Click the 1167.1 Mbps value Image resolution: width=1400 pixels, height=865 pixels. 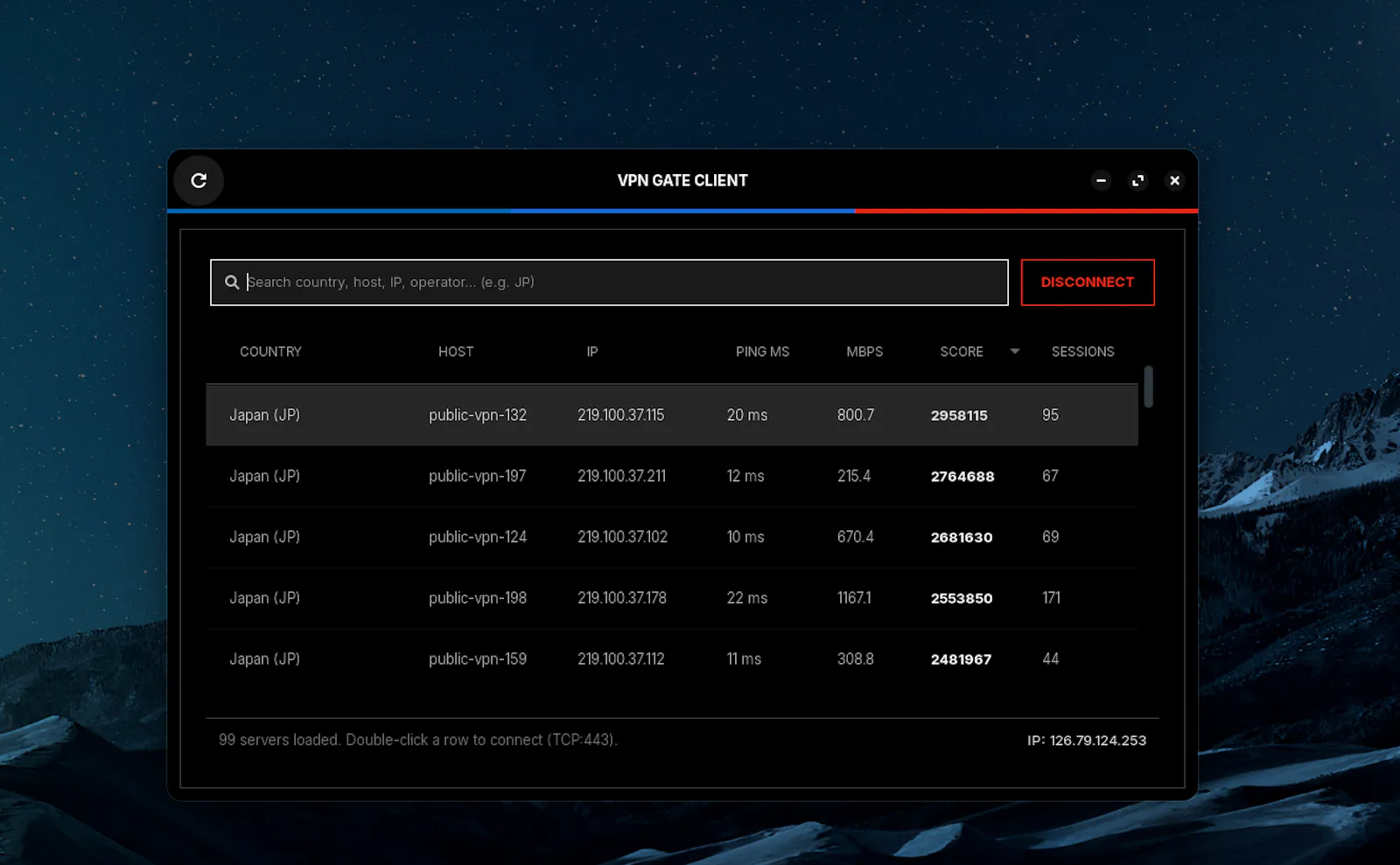click(x=854, y=598)
